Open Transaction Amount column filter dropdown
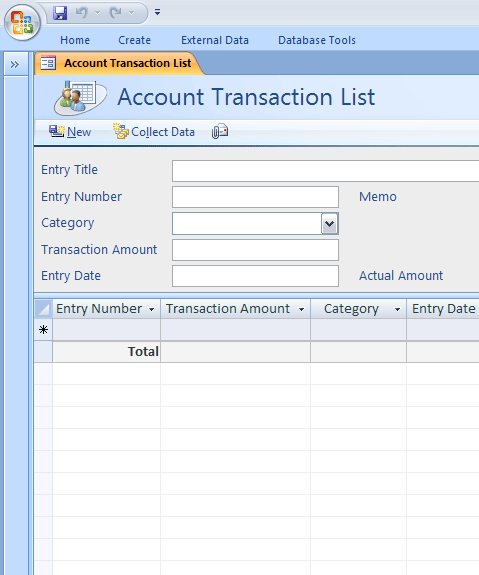The image size is (479, 575). point(301,310)
